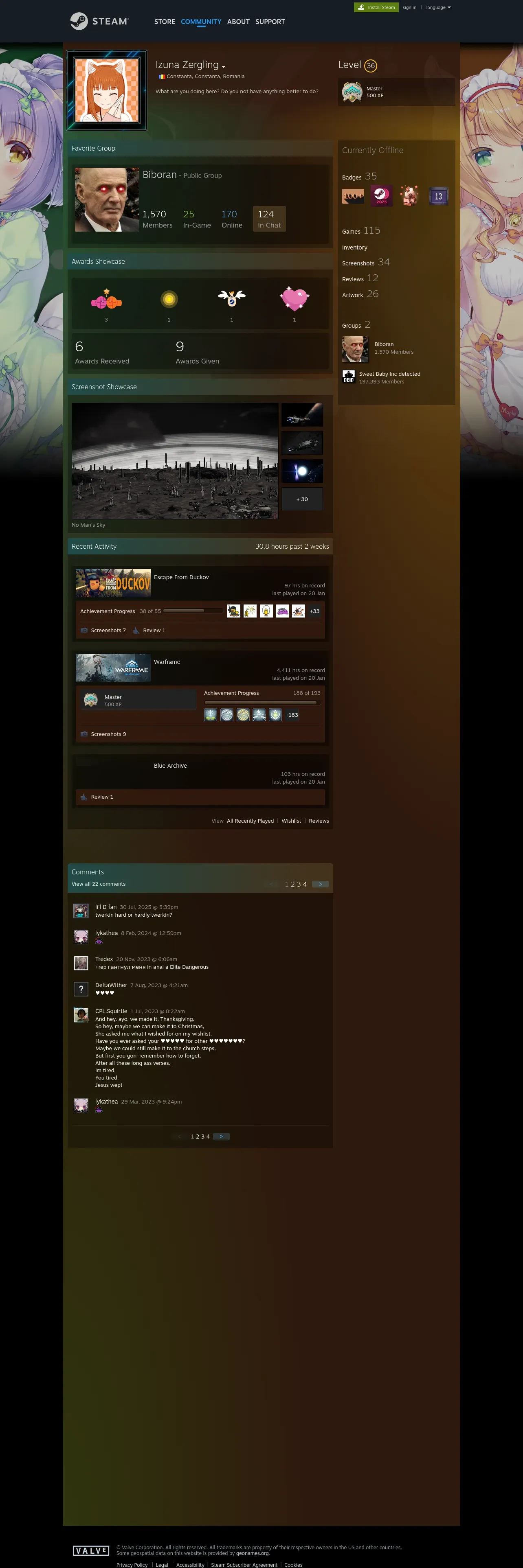
Task: Click the Steam logo in header
Action: click(x=99, y=21)
